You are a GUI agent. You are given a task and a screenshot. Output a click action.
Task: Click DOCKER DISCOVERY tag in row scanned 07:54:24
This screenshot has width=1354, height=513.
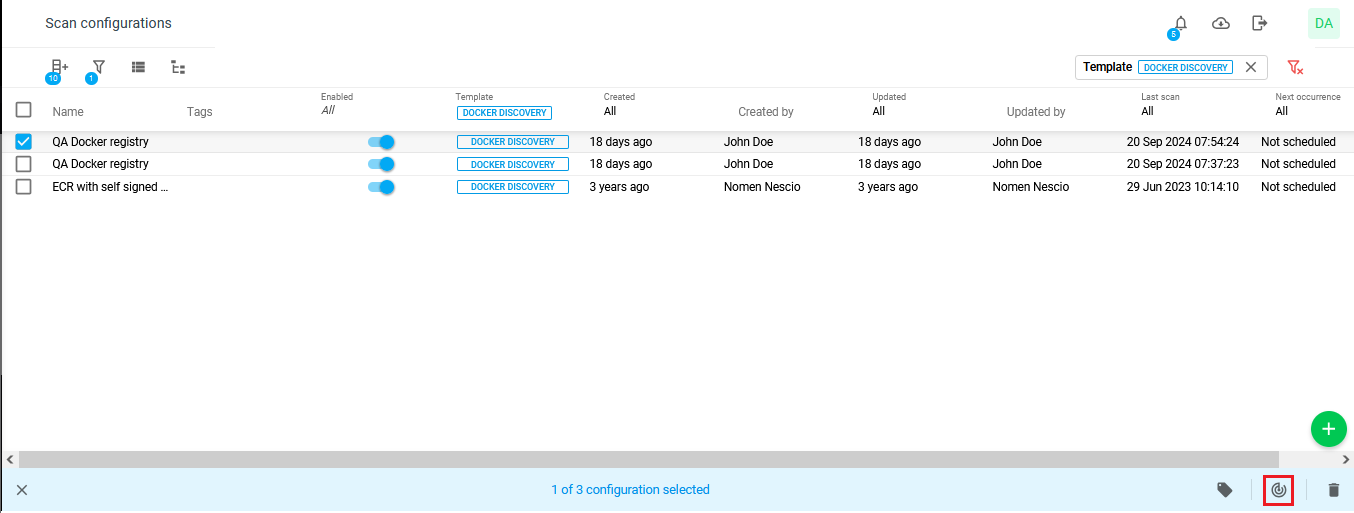[x=513, y=142]
